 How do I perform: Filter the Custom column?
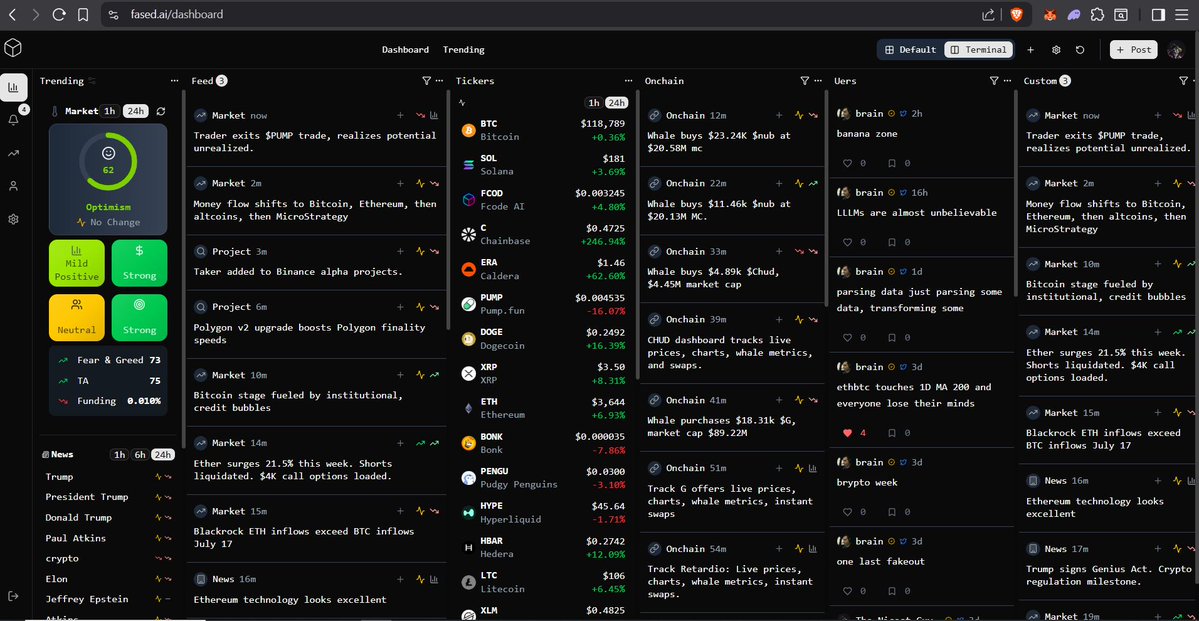point(1183,80)
